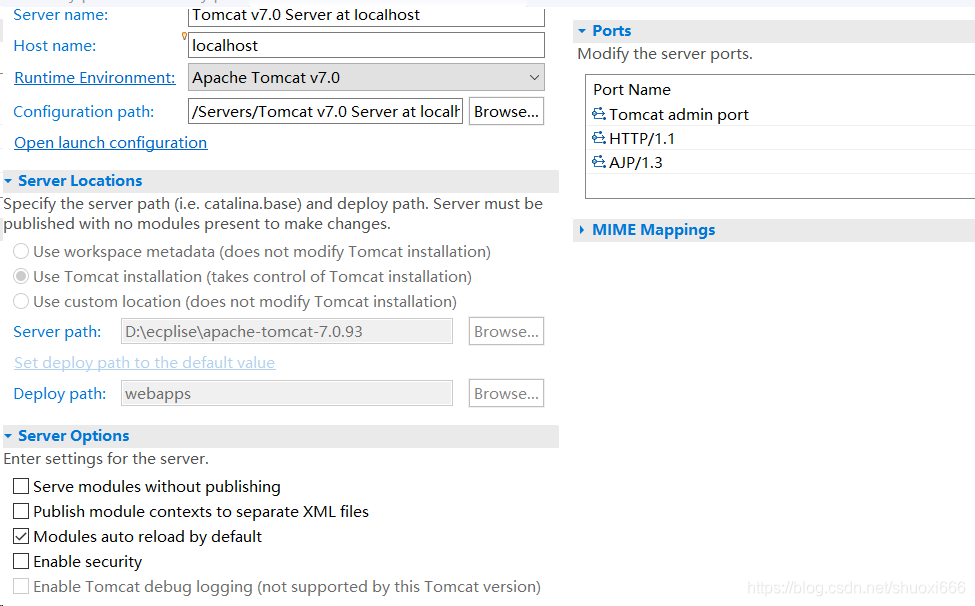Toggle Enable Tomcat debug logging checkbox
This screenshot has width=975, height=606.
[x=21, y=586]
